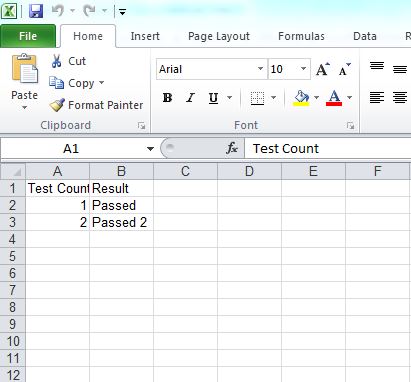Expand the Name Box dropdown arrow
411x382 pixels.
click(150, 149)
